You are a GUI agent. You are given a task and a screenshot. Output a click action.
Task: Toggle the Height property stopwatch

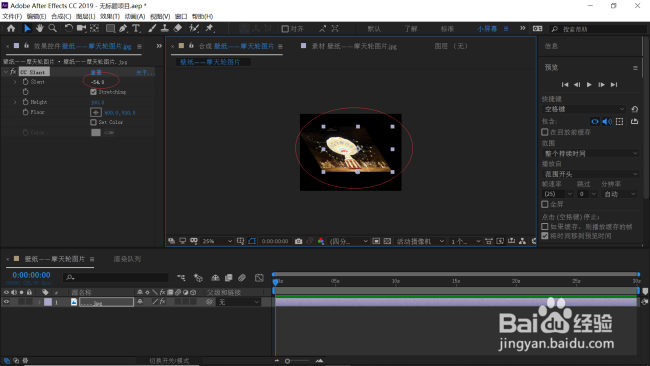click(x=25, y=102)
